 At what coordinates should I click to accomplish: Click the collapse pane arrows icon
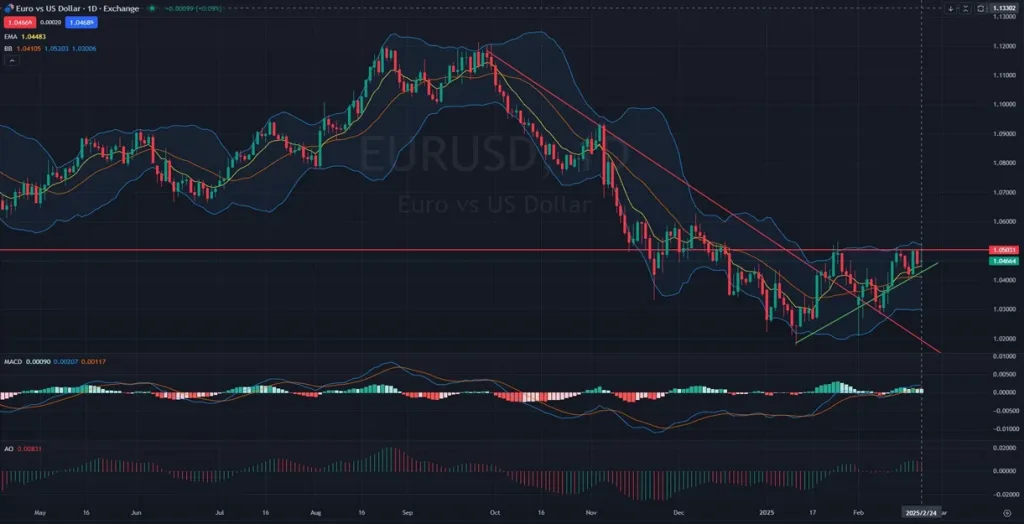coord(966,8)
